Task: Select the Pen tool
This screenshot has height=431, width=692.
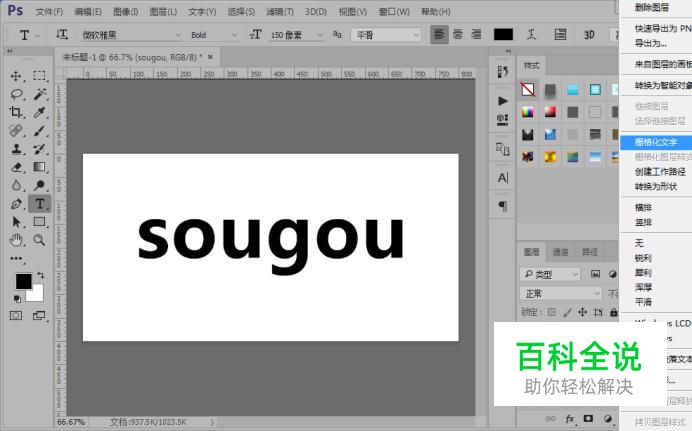Action: click(x=16, y=204)
